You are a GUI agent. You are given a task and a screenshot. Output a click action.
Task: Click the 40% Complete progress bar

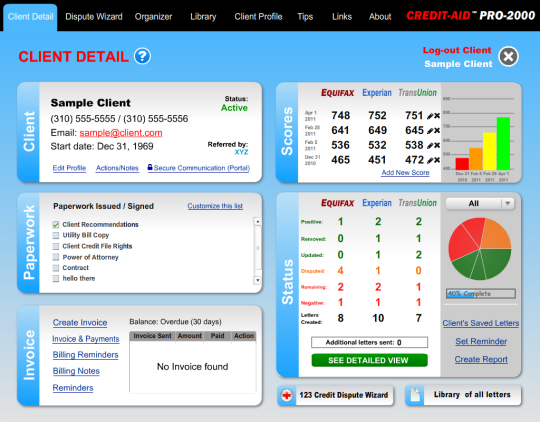481,294
